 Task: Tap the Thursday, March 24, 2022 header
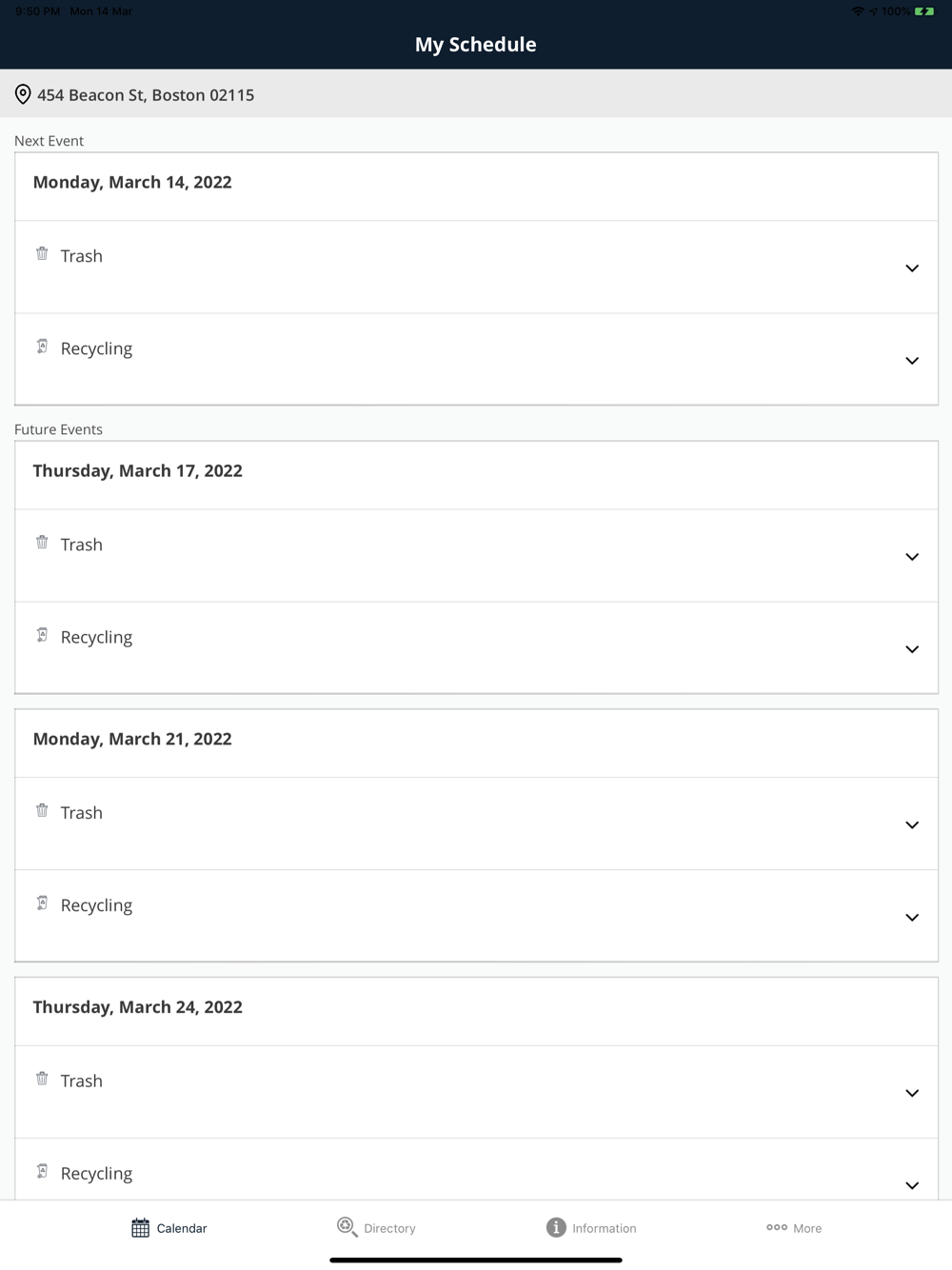coord(138,1007)
